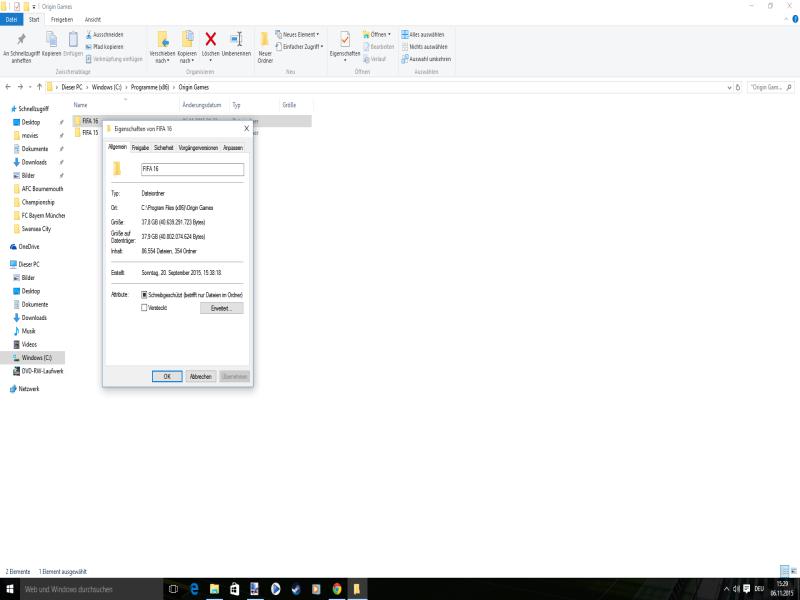The width and height of the screenshot is (800, 600).
Task: Select DVD-RW-Laufwerk in navigation pane
Action: 42,371
